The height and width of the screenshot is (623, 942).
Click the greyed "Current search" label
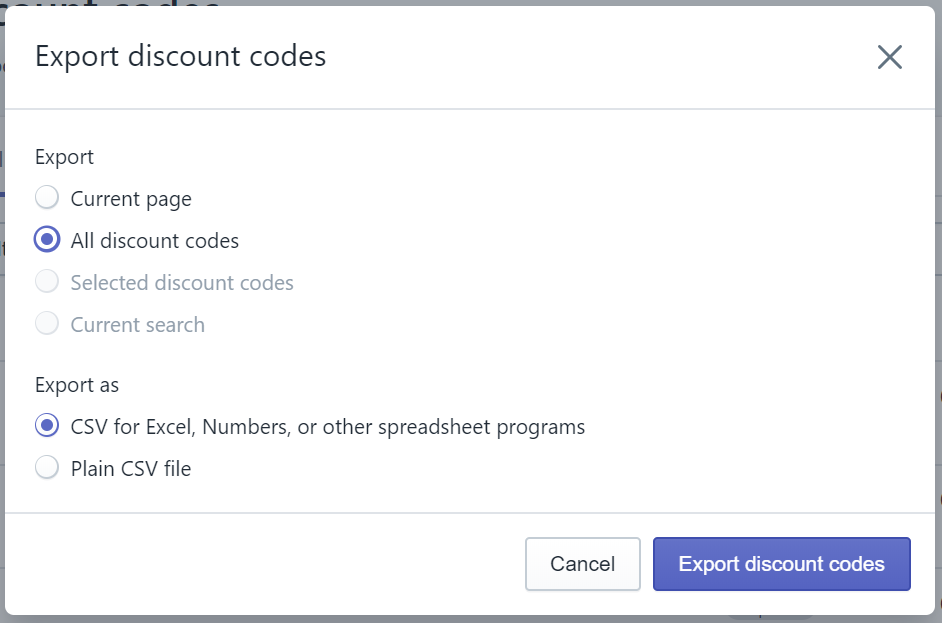(x=138, y=325)
